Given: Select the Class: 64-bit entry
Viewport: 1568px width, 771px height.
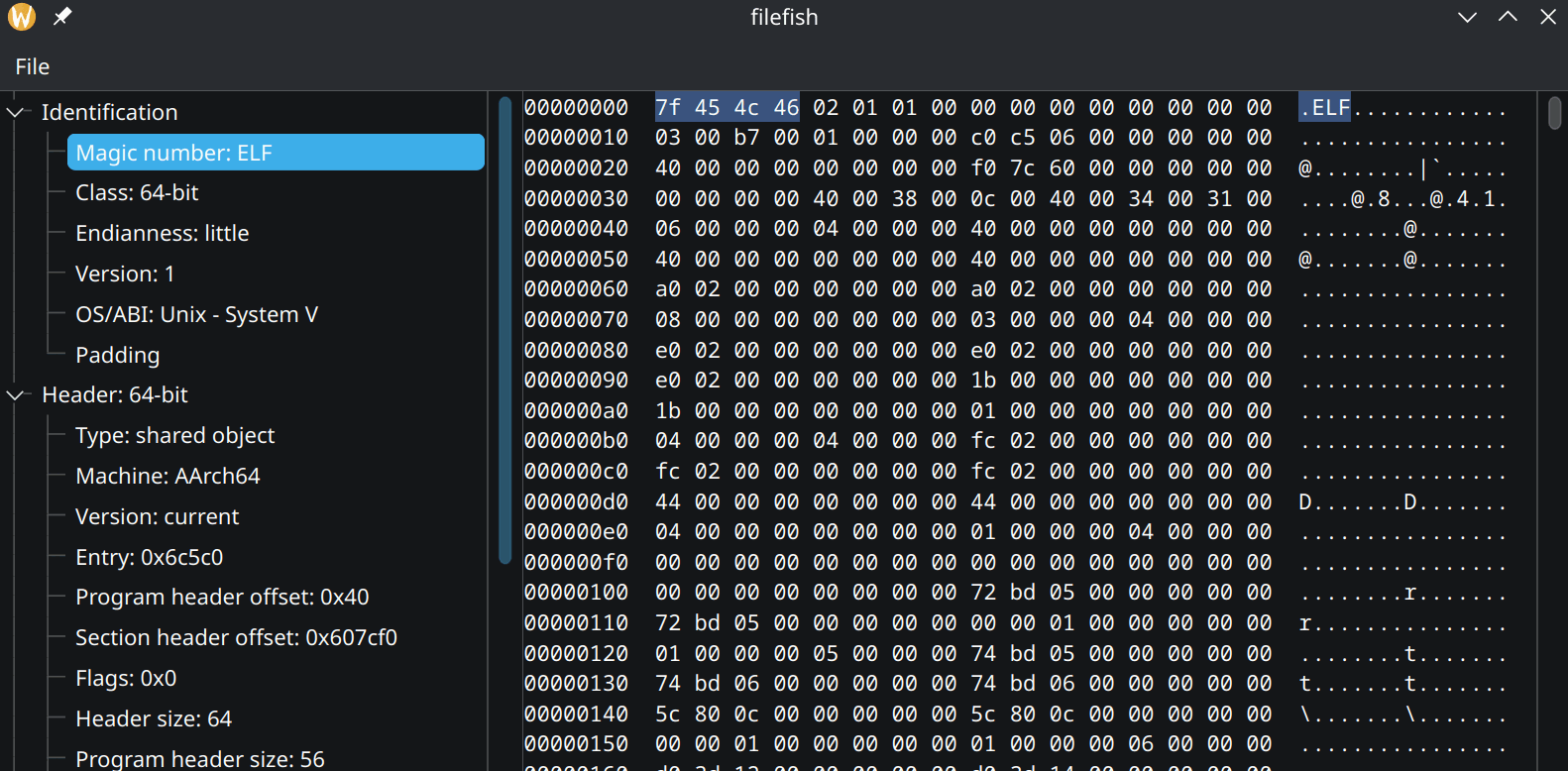Looking at the screenshot, I should point(137,192).
